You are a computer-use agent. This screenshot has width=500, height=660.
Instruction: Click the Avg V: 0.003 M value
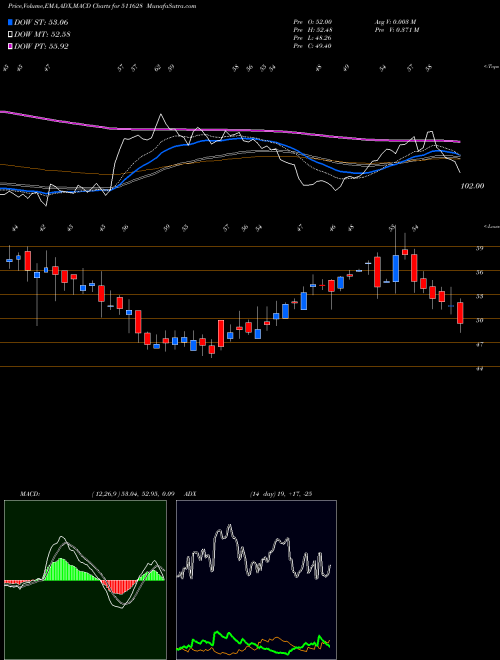(x=395, y=22)
